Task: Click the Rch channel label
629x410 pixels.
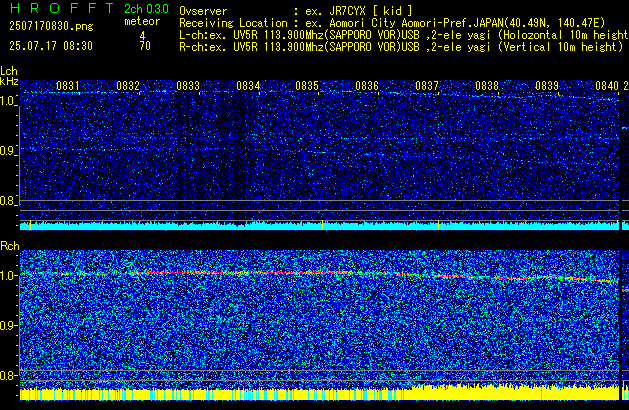Action: coord(10,246)
